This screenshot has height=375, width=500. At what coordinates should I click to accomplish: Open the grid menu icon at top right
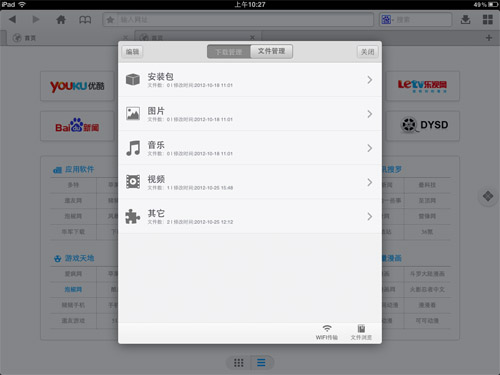point(488,20)
